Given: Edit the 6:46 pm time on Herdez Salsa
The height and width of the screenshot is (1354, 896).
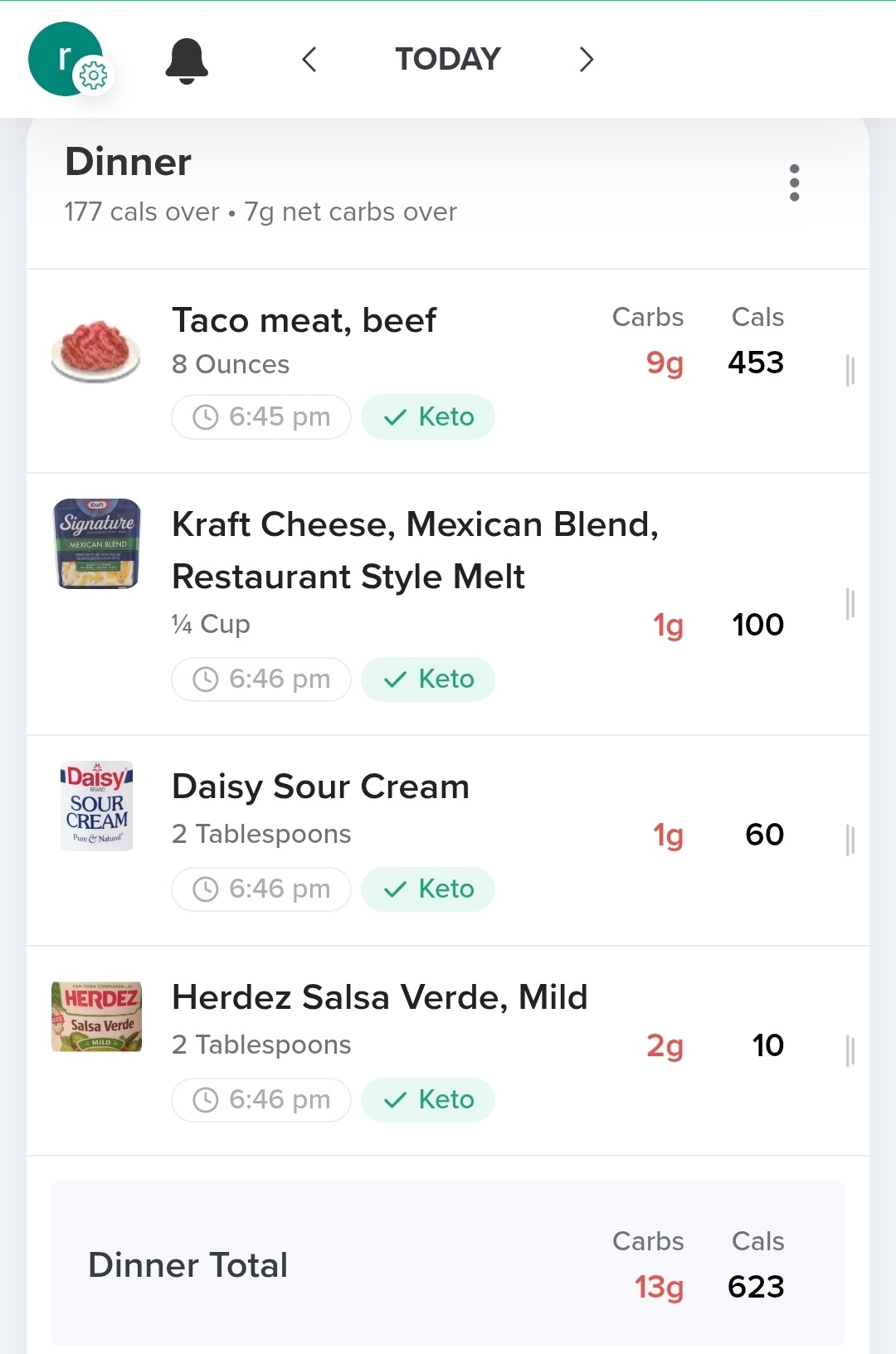Looking at the screenshot, I should click(x=261, y=1100).
